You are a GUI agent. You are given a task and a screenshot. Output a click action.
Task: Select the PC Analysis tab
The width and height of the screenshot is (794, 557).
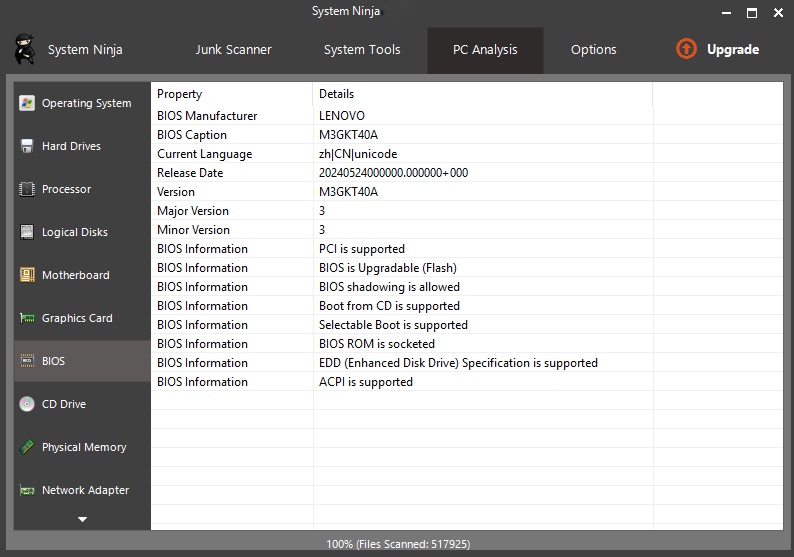pyautogui.click(x=485, y=50)
